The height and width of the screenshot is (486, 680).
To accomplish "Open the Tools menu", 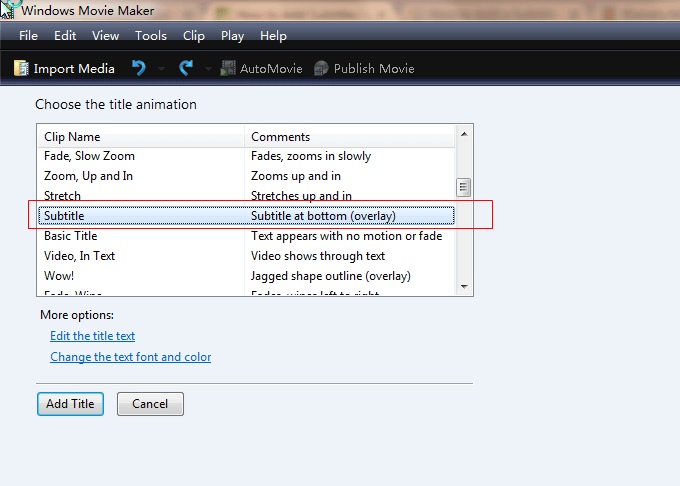I will click(151, 36).
